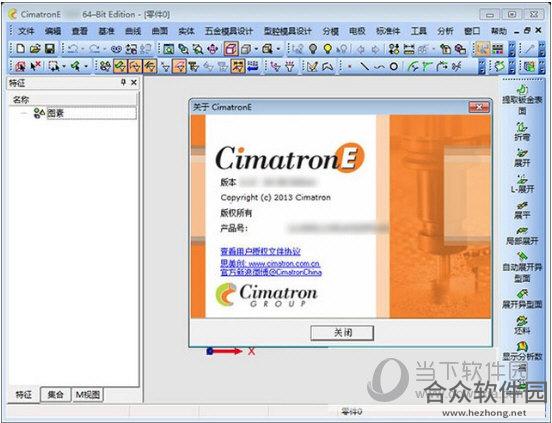The image size is (552, 423).
Task: Click 提取钣金表面 tool in right panel
Action: coord(522,100)
